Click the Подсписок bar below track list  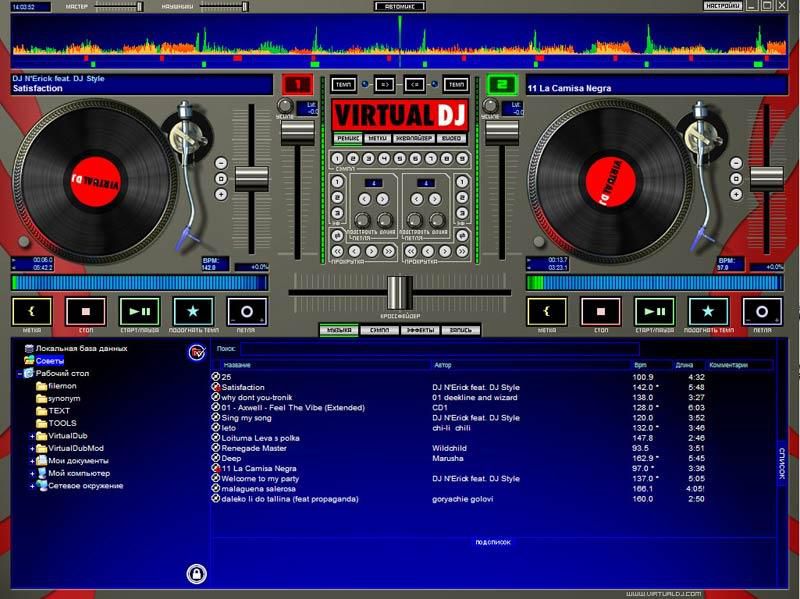pos(493,541)
